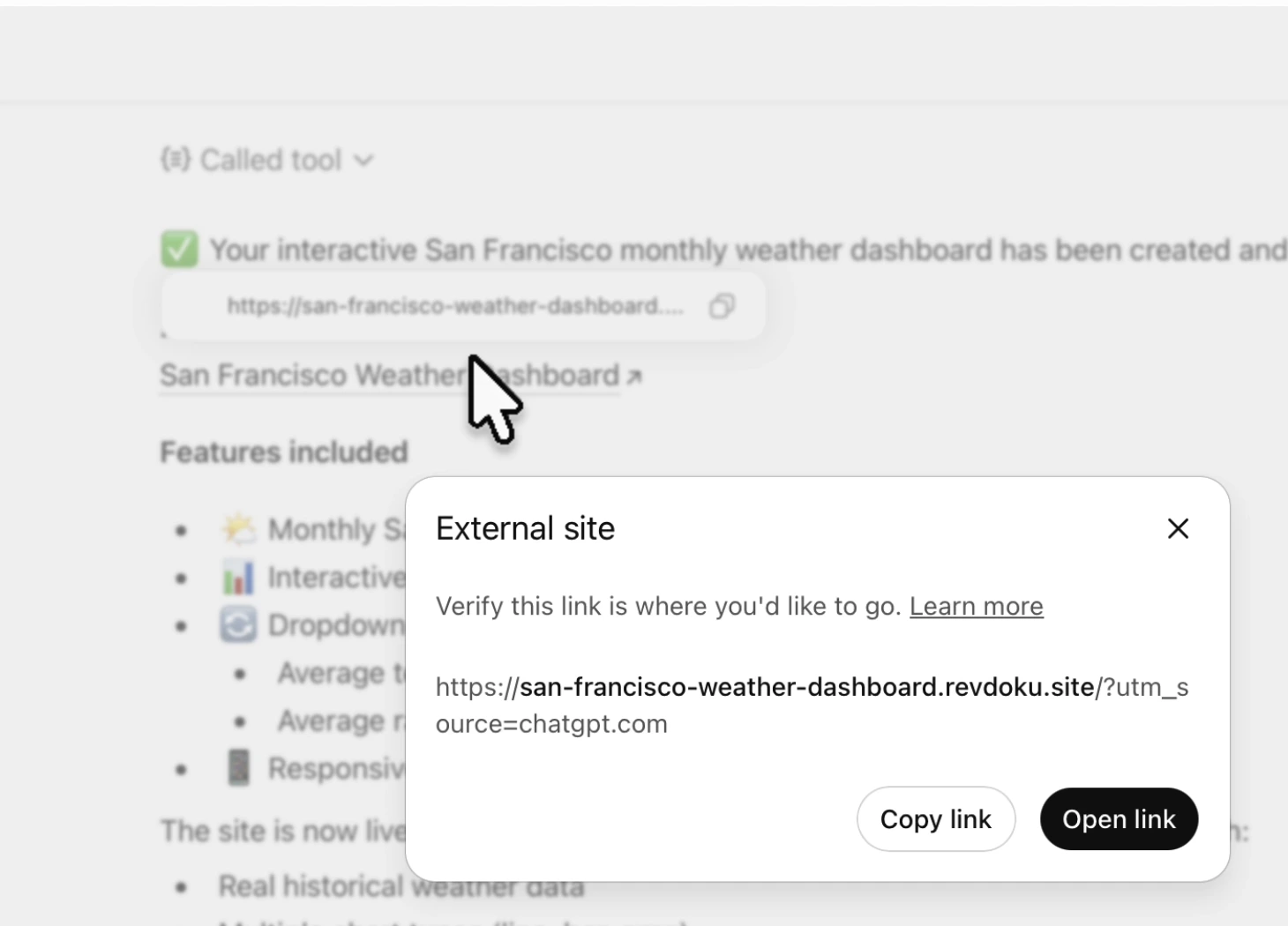Click the external arrow icon after Dashboard link

pyautogui.click(x=633, y=377)
